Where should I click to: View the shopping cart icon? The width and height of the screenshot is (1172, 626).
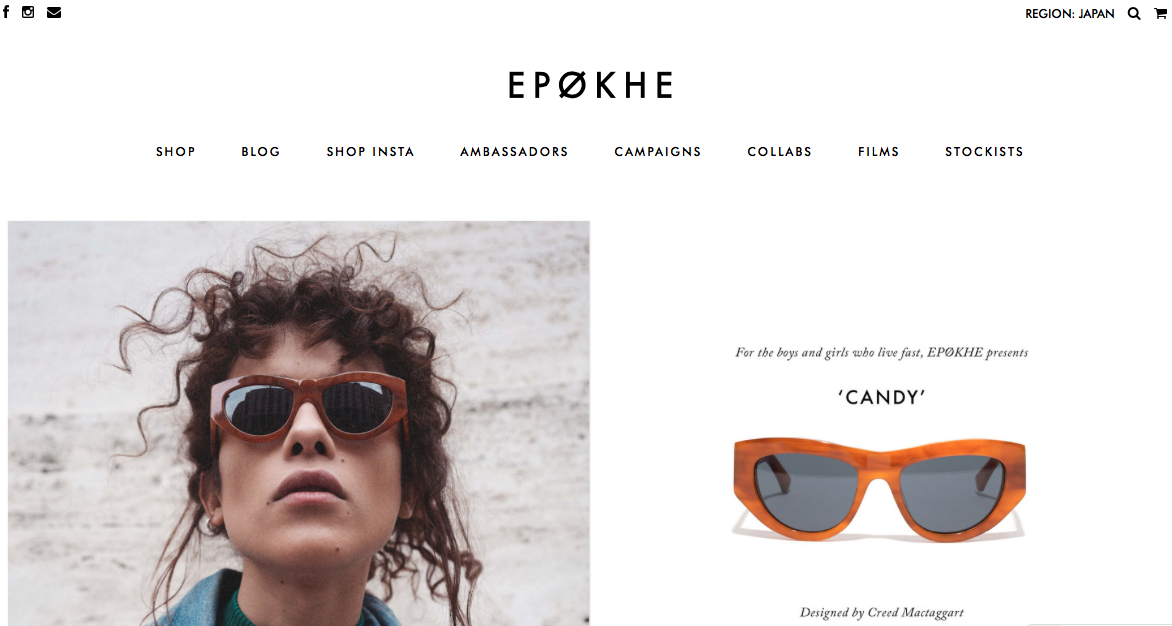[1160, 13]
